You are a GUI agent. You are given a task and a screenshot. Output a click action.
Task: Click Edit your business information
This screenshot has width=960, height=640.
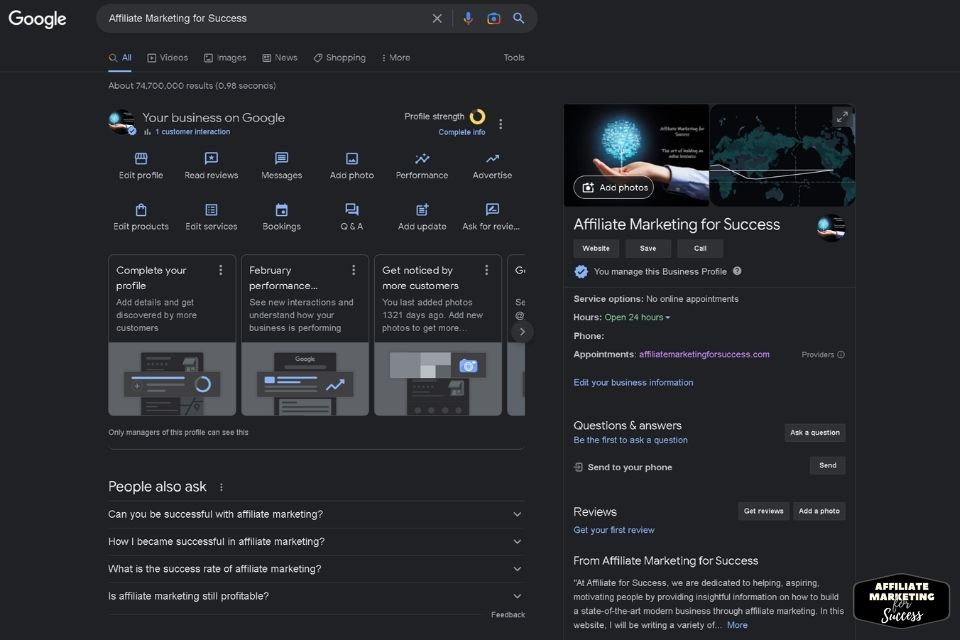pos(633,382)
